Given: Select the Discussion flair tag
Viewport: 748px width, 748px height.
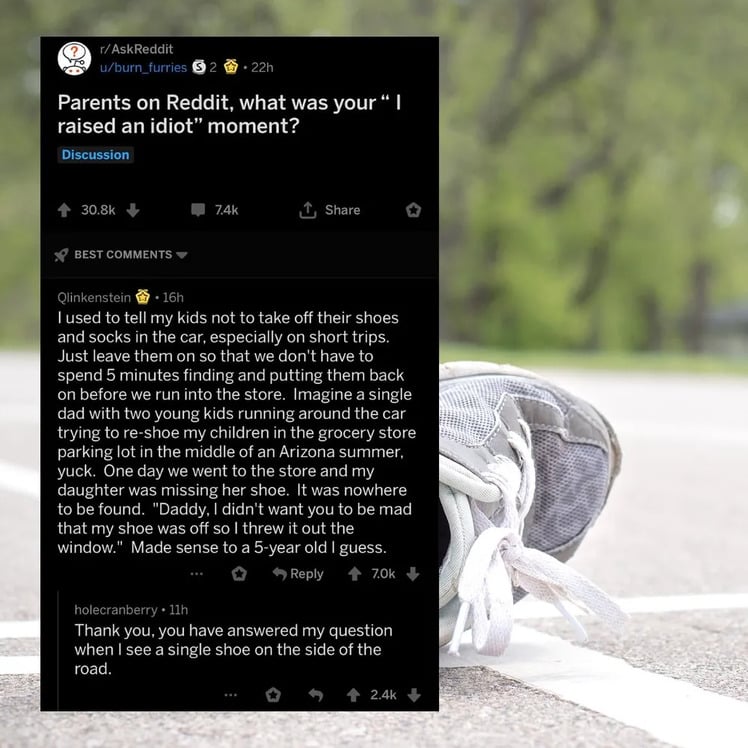Looking at the screenshot, I should coord(95,155).
